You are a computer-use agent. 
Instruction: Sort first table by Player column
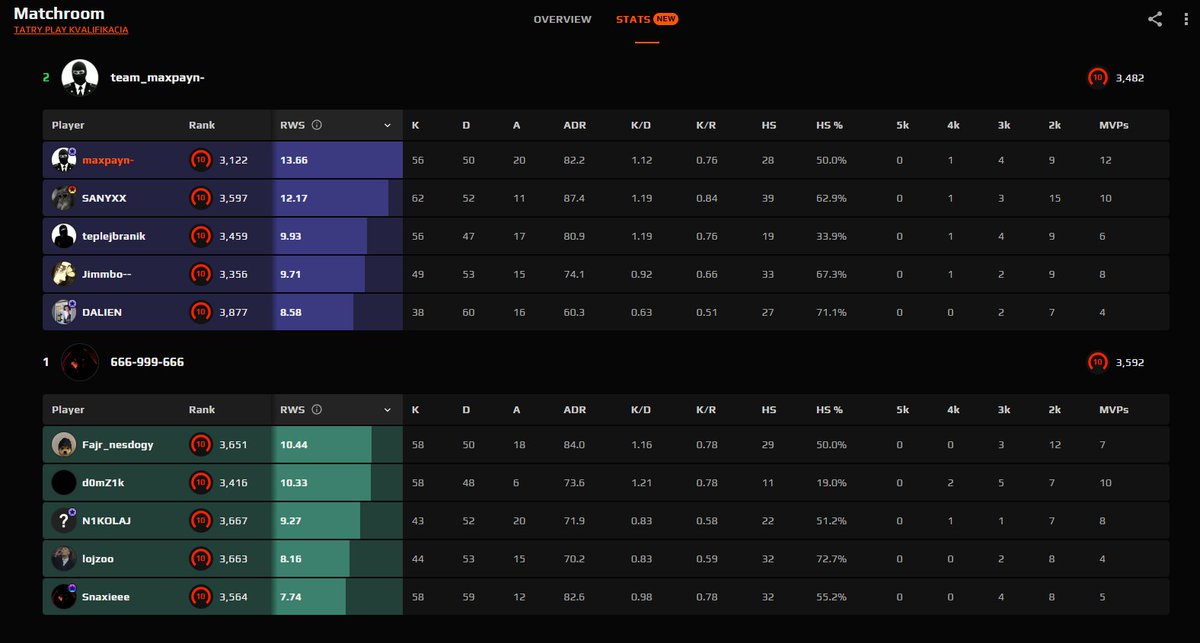(x=68, y=125)
